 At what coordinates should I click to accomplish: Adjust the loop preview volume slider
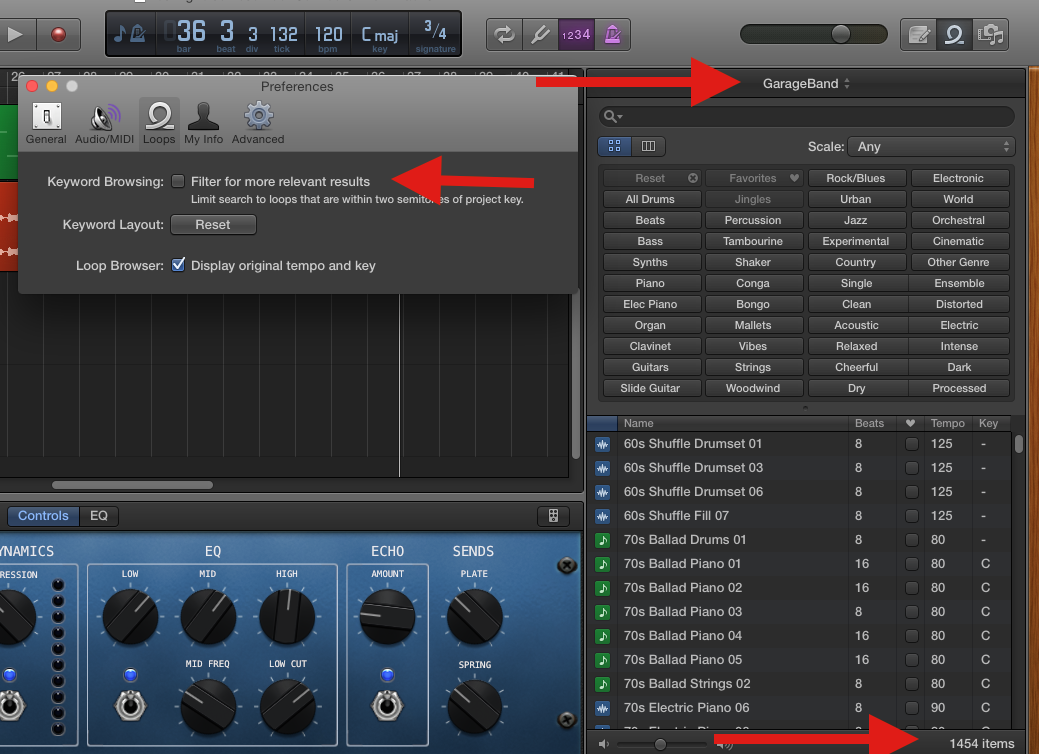click(x=660, y=744)
